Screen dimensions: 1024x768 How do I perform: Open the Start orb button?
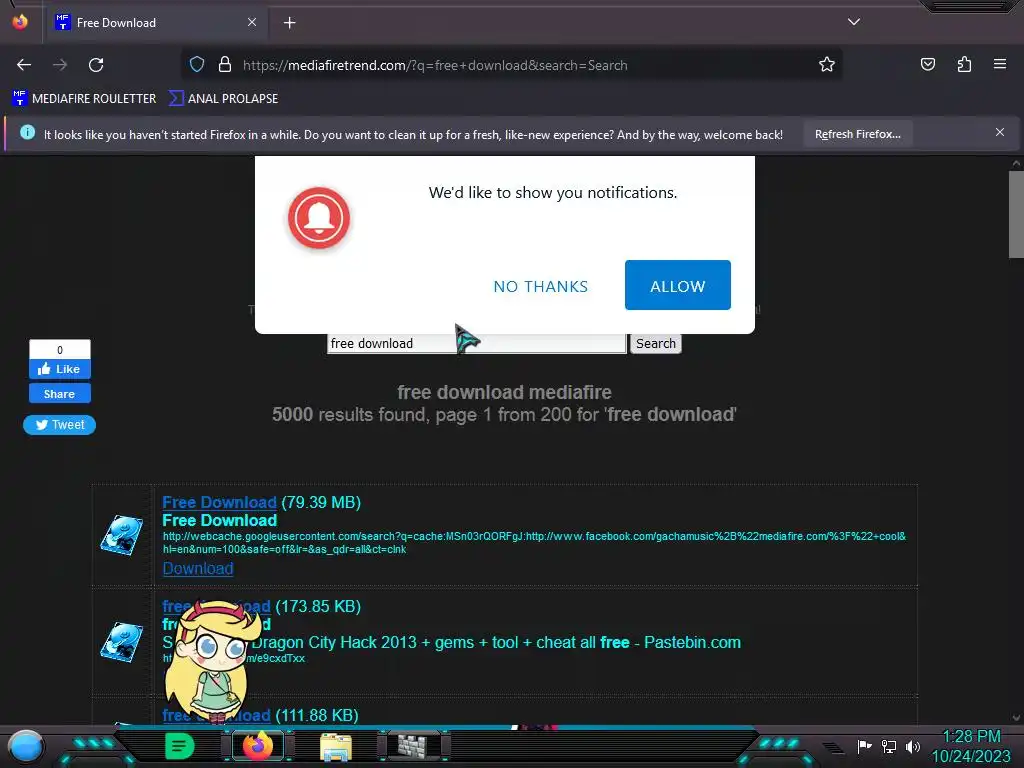[x=26, y=746]
